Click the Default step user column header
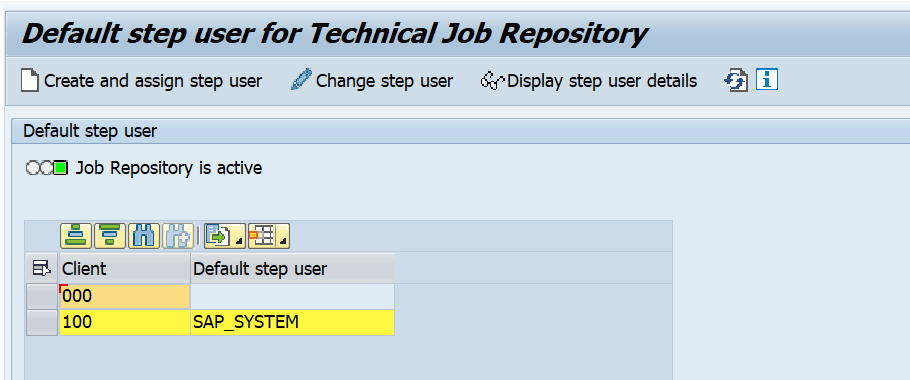The image size is (910, 380). [292, 268]
